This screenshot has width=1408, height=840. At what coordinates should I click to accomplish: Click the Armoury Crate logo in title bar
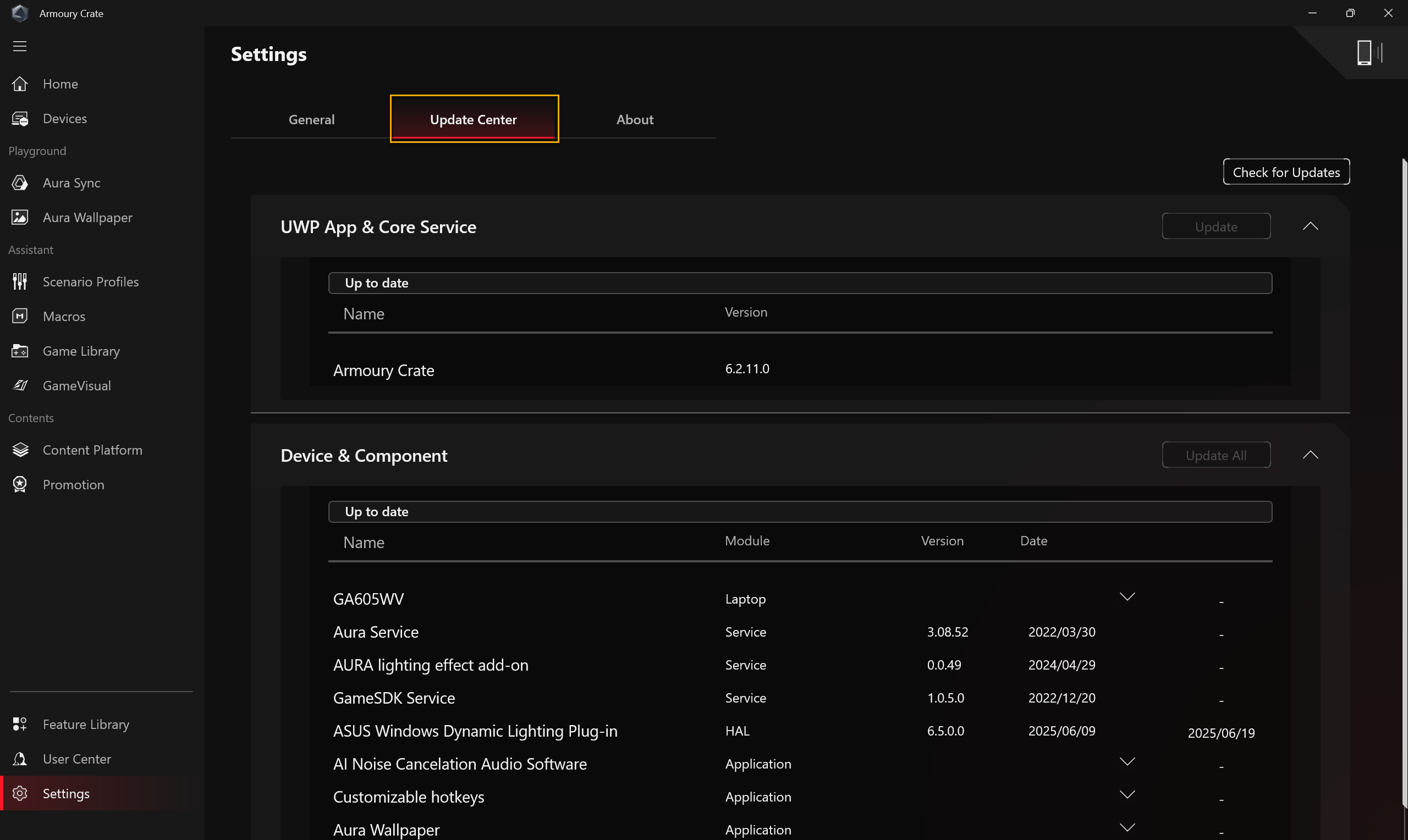click(20, 13)
